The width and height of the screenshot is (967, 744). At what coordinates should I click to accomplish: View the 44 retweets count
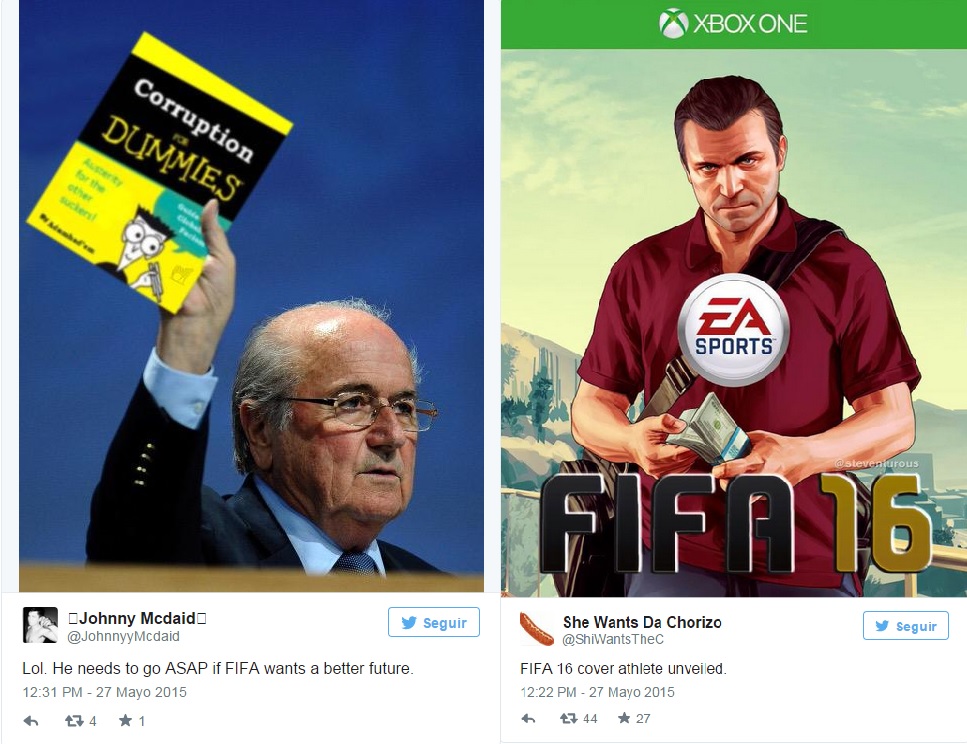tap(590, 718)
